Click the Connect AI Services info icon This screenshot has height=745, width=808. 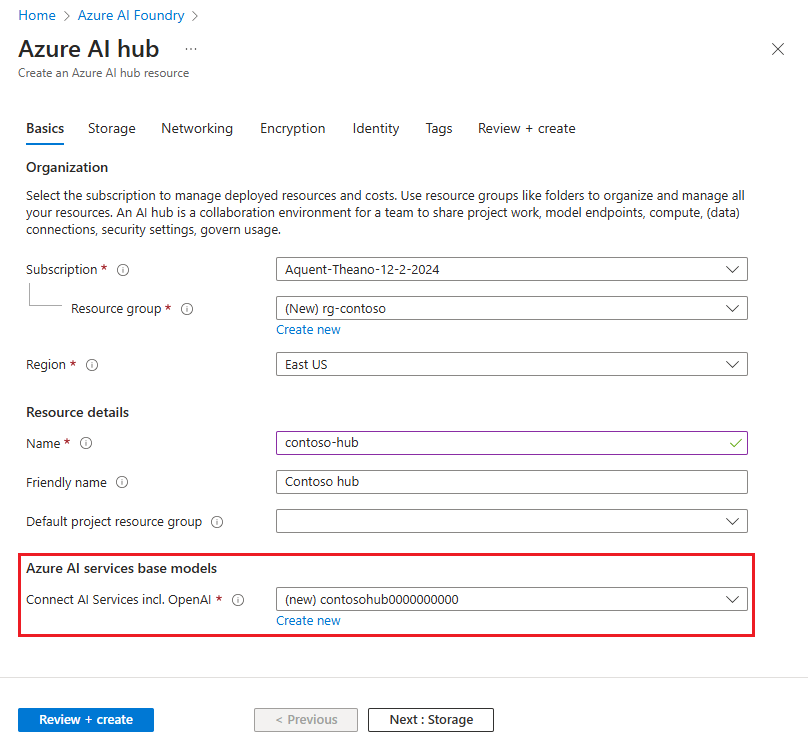pyautogui.click(x=238, y=600)
